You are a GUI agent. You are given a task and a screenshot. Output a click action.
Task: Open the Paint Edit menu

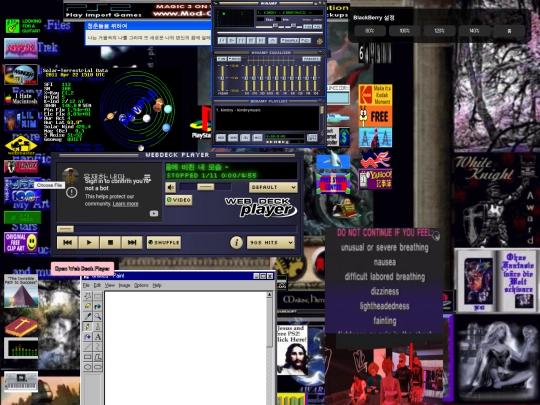pyautogui.click(x=97, y=285)
